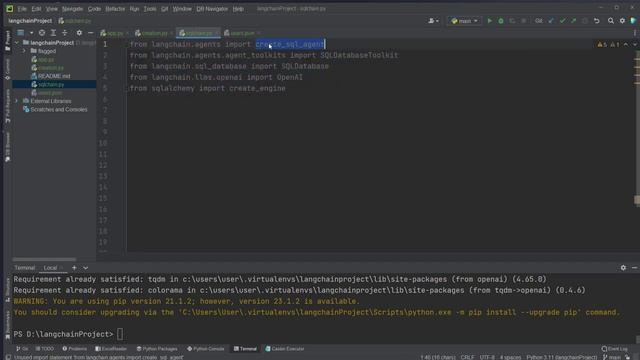Open the Refactor menu
The width and height of the screenshot is (640, 360).
point(115,9)
